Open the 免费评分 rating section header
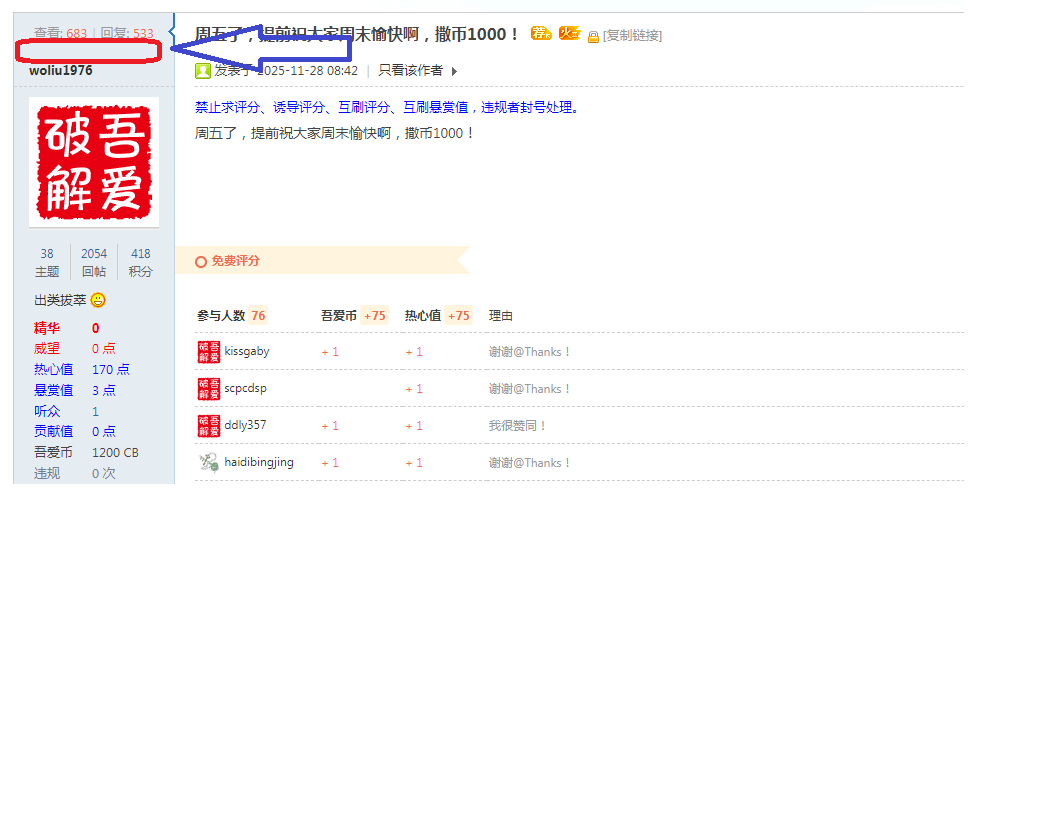The width and height of the screenshot is (1047, 814). 235,261
